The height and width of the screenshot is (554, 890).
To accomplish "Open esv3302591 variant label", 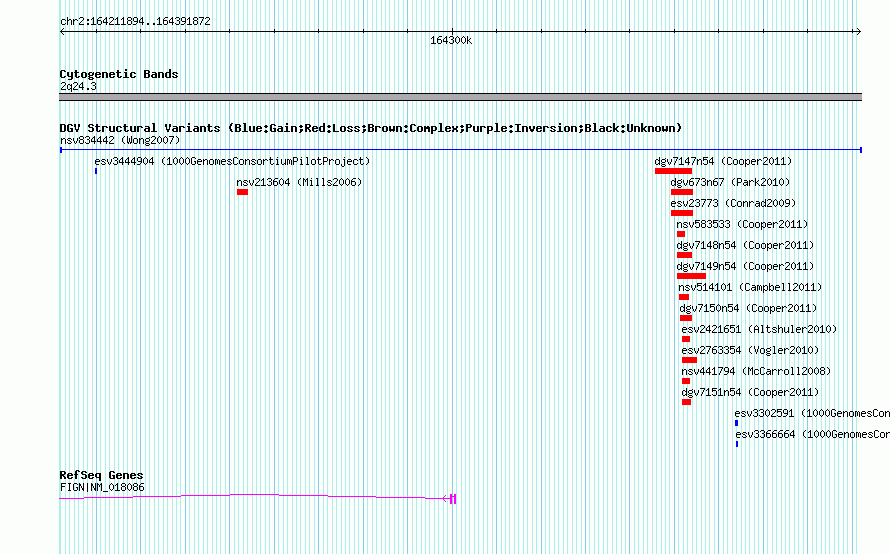I will pos(812,413).
